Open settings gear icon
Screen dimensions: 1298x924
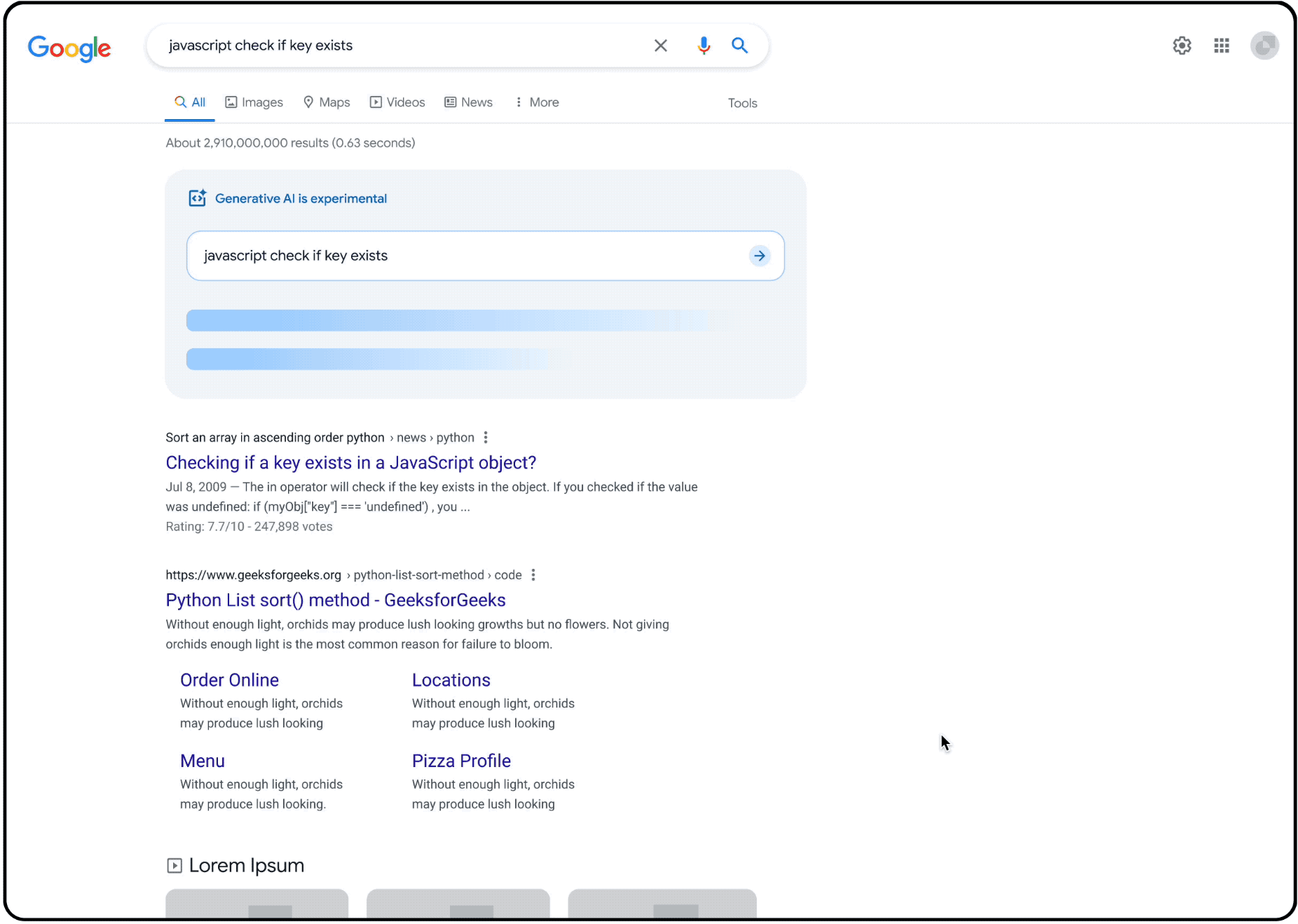[1182, 46]
